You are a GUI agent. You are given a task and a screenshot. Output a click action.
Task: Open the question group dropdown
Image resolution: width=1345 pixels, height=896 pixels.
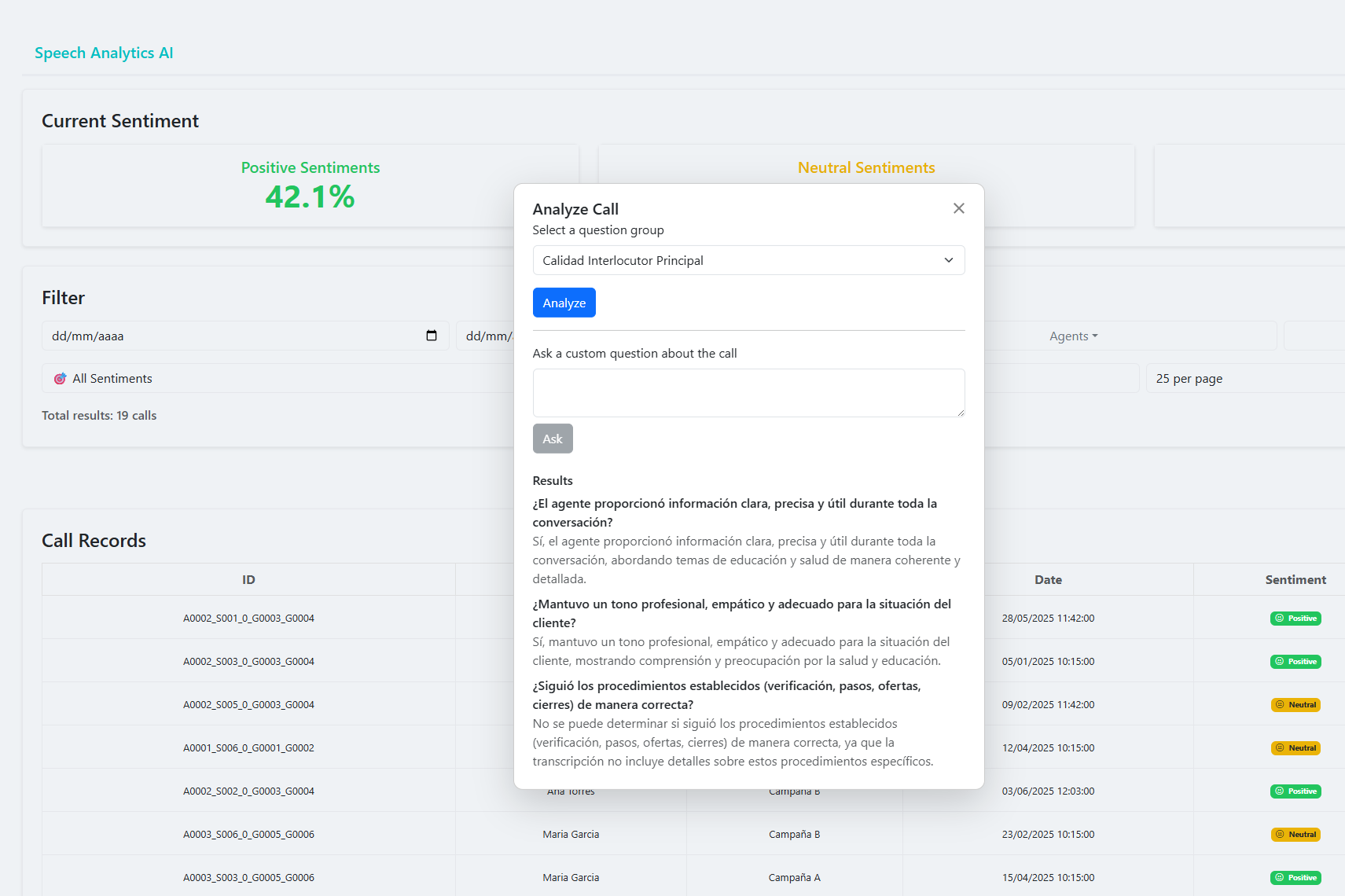748,260
